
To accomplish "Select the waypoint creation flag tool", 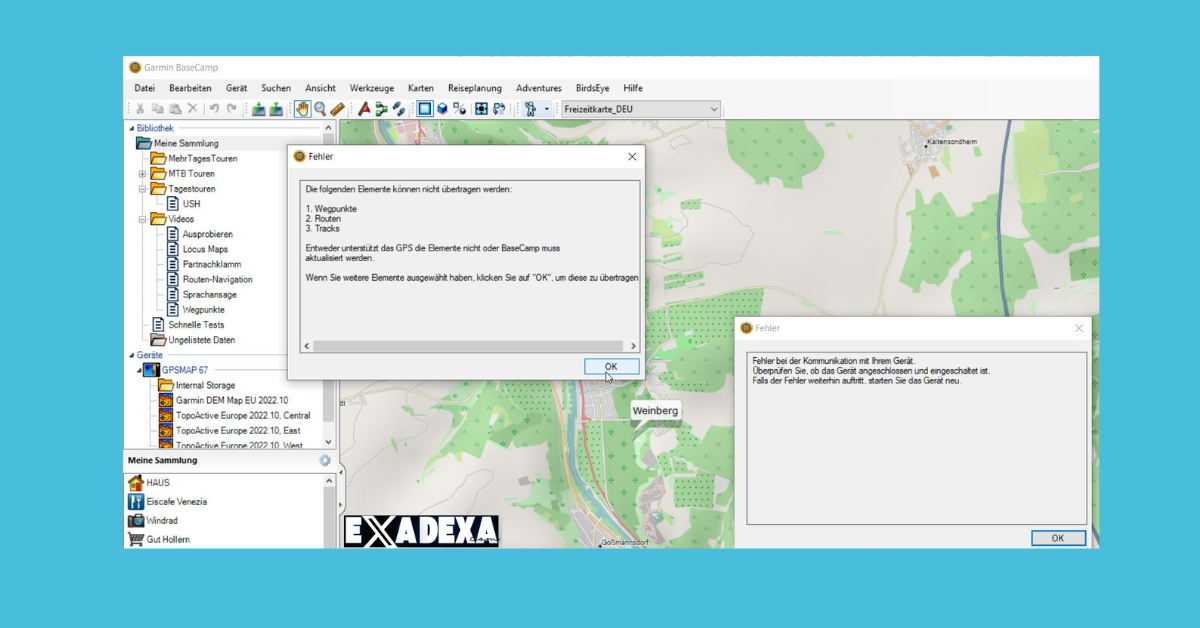I will [363, 109].
